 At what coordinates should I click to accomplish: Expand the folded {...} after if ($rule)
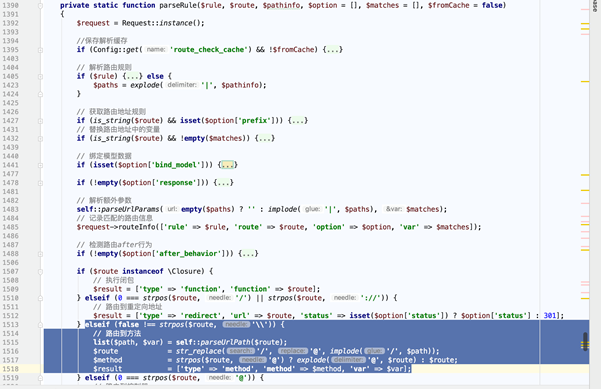pos(133,76)
